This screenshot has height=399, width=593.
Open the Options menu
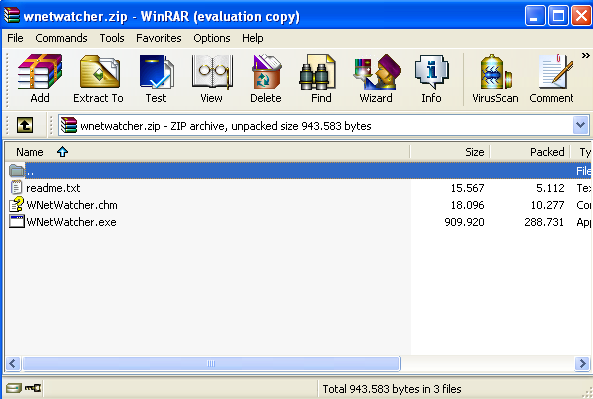point(212,38)
